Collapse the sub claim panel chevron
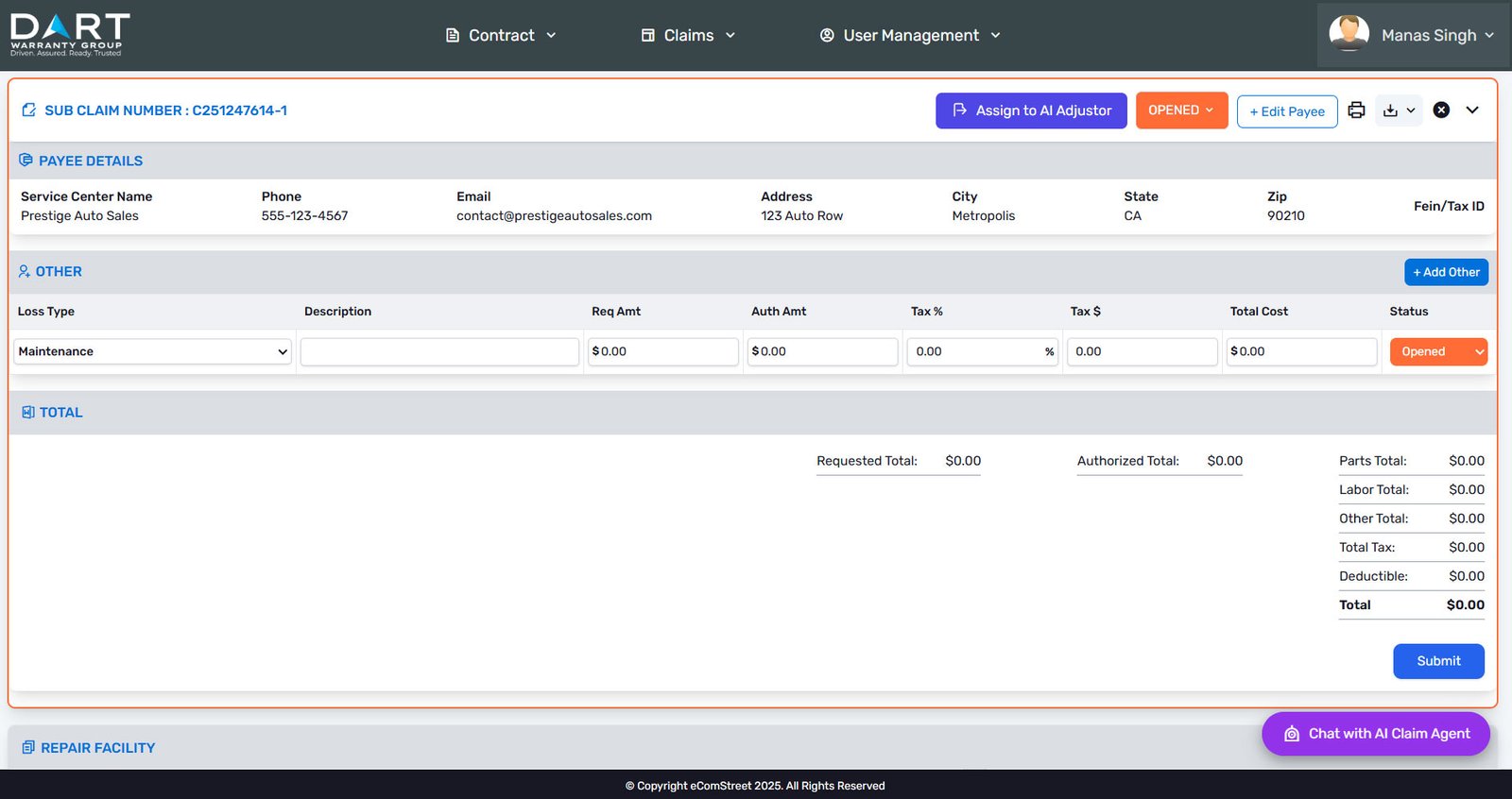The image size is (1512, 799). 1472,110
